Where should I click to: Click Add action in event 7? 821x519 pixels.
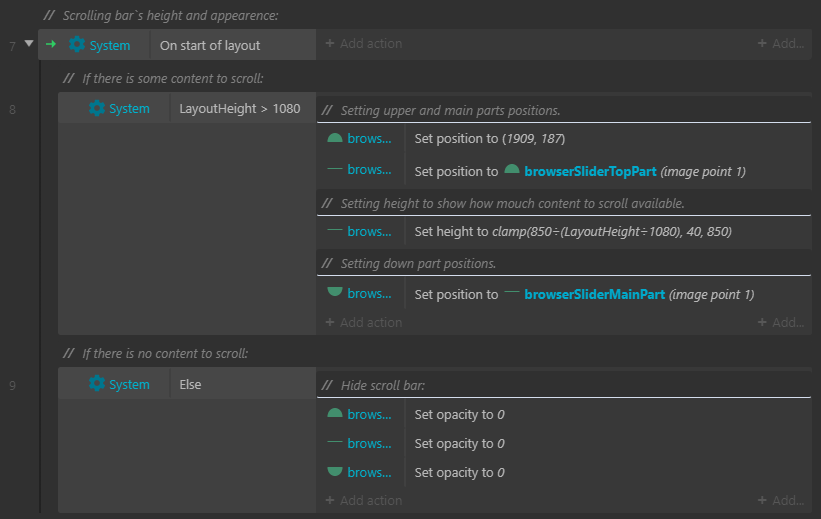pyautogui.click(x=364, y=43)
